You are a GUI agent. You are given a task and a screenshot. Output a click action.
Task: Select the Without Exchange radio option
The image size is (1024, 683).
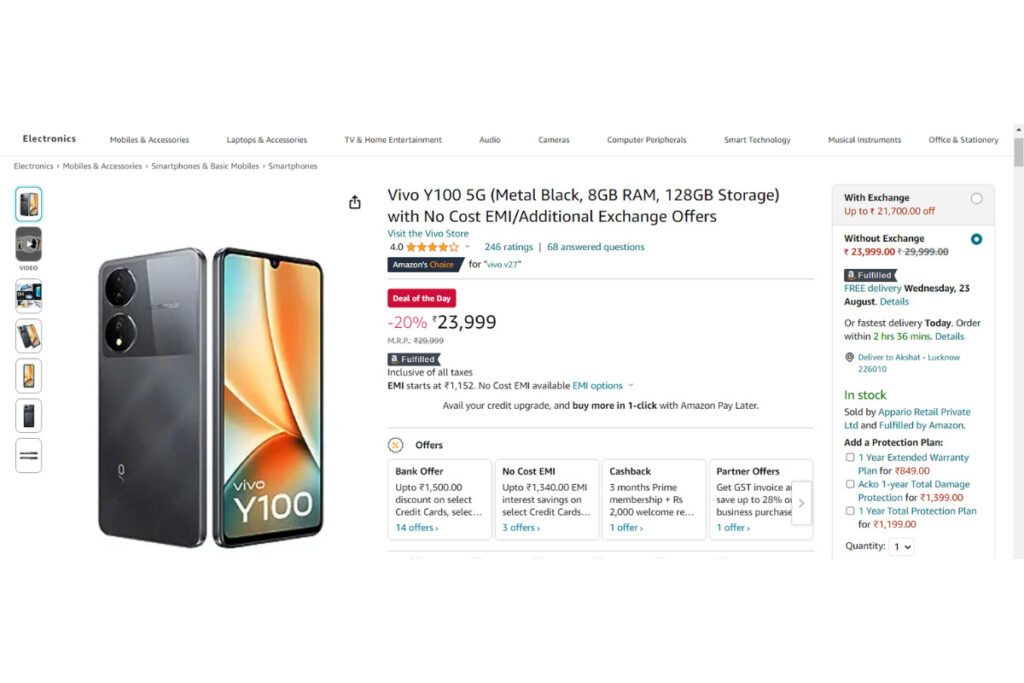(976, 239)
